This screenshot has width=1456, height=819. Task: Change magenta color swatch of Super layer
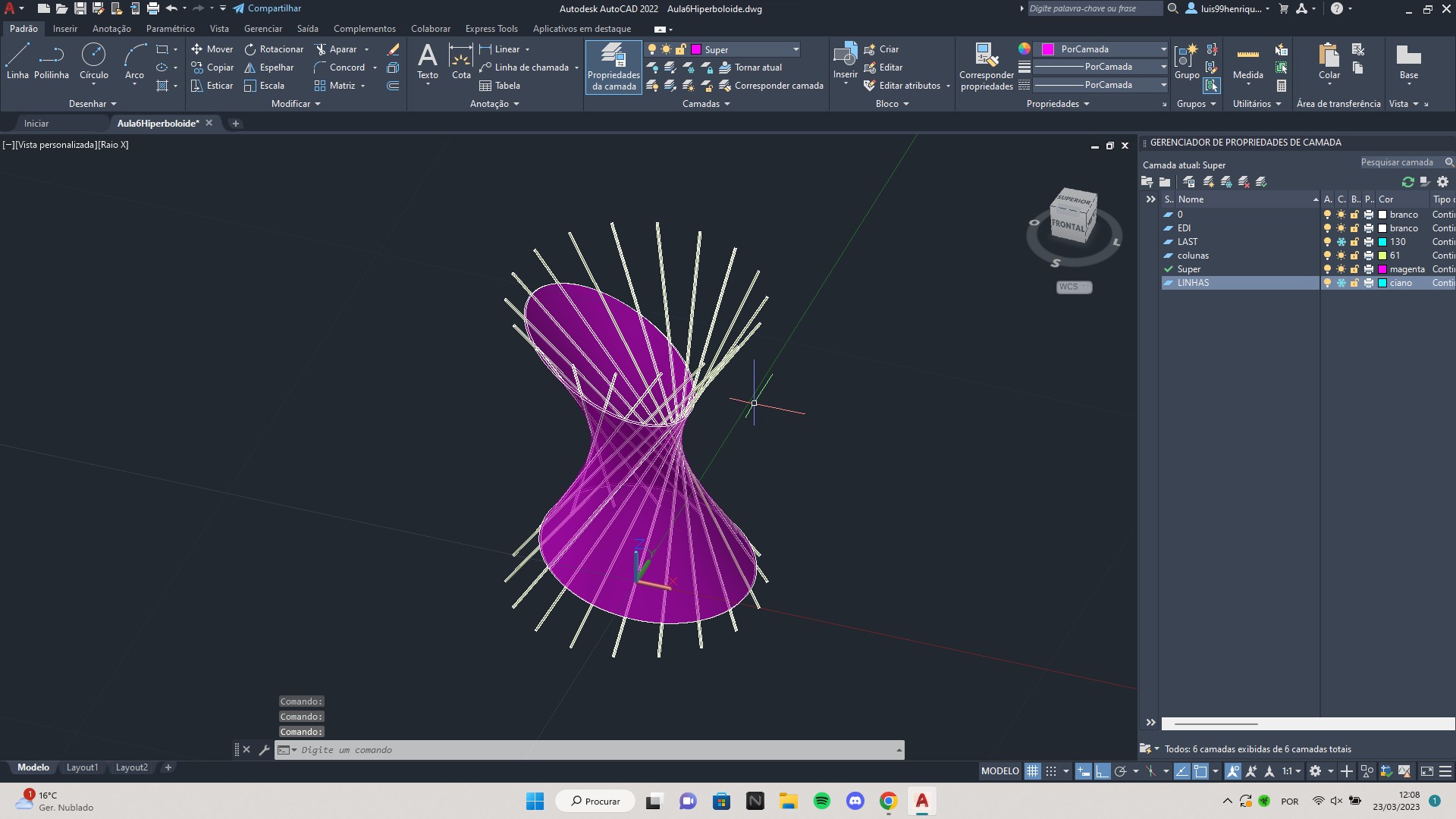(1382, 269)
